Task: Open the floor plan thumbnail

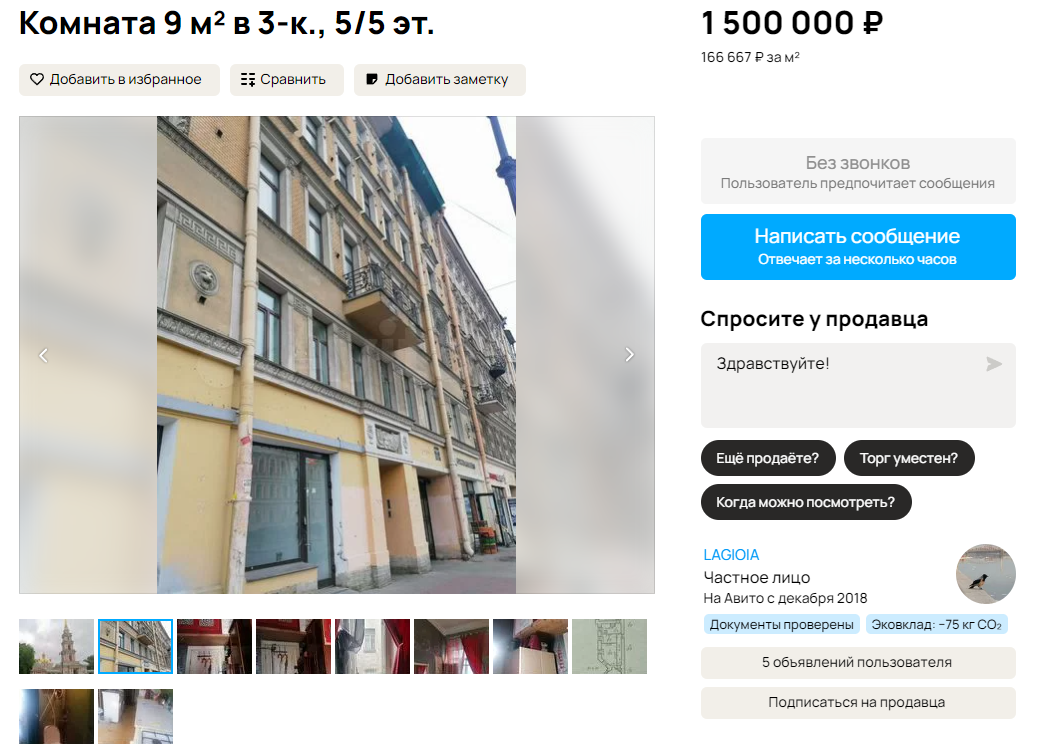Action: [x=609, y=646]
